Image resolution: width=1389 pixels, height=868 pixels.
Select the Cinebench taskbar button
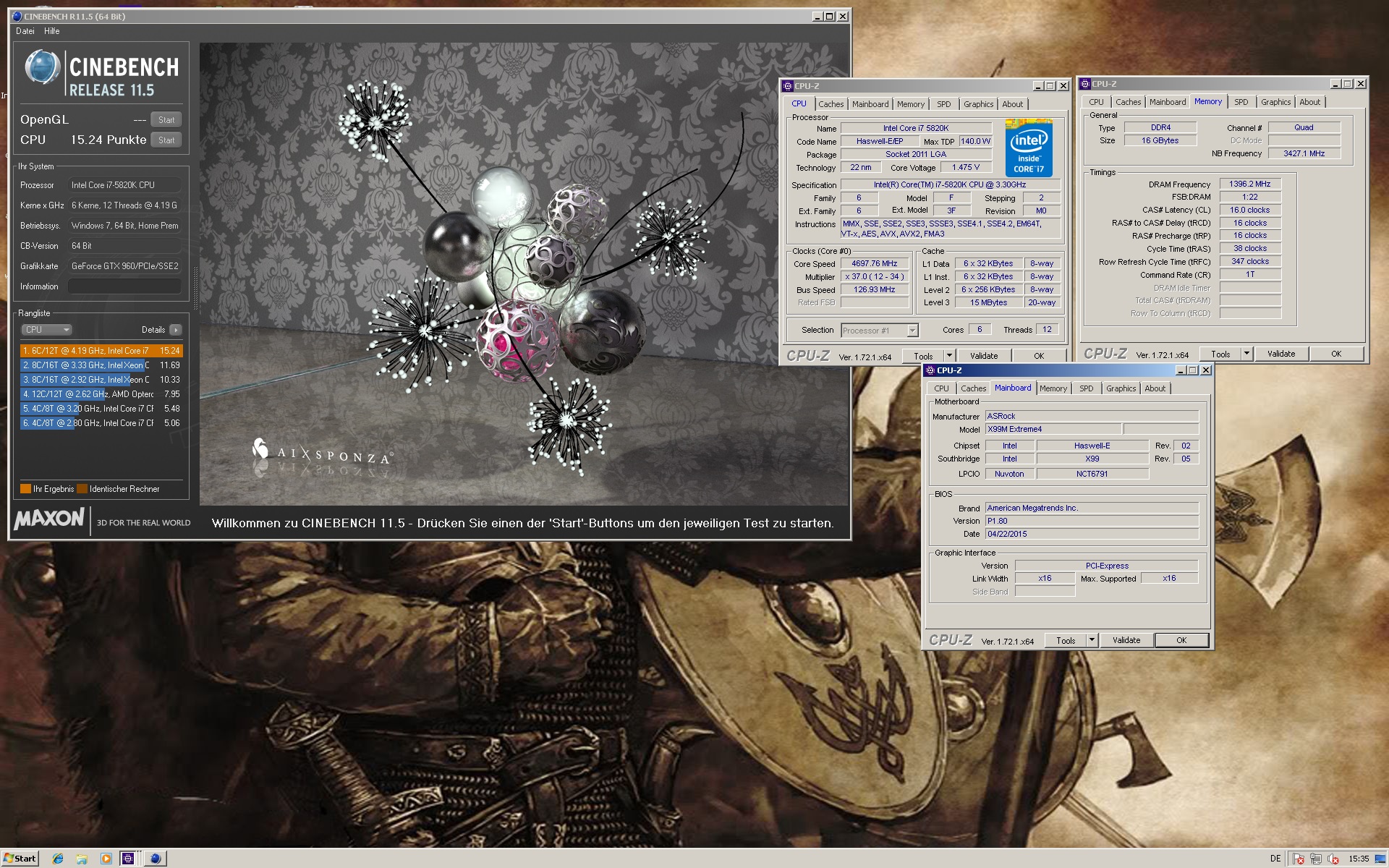pos(155,859)
